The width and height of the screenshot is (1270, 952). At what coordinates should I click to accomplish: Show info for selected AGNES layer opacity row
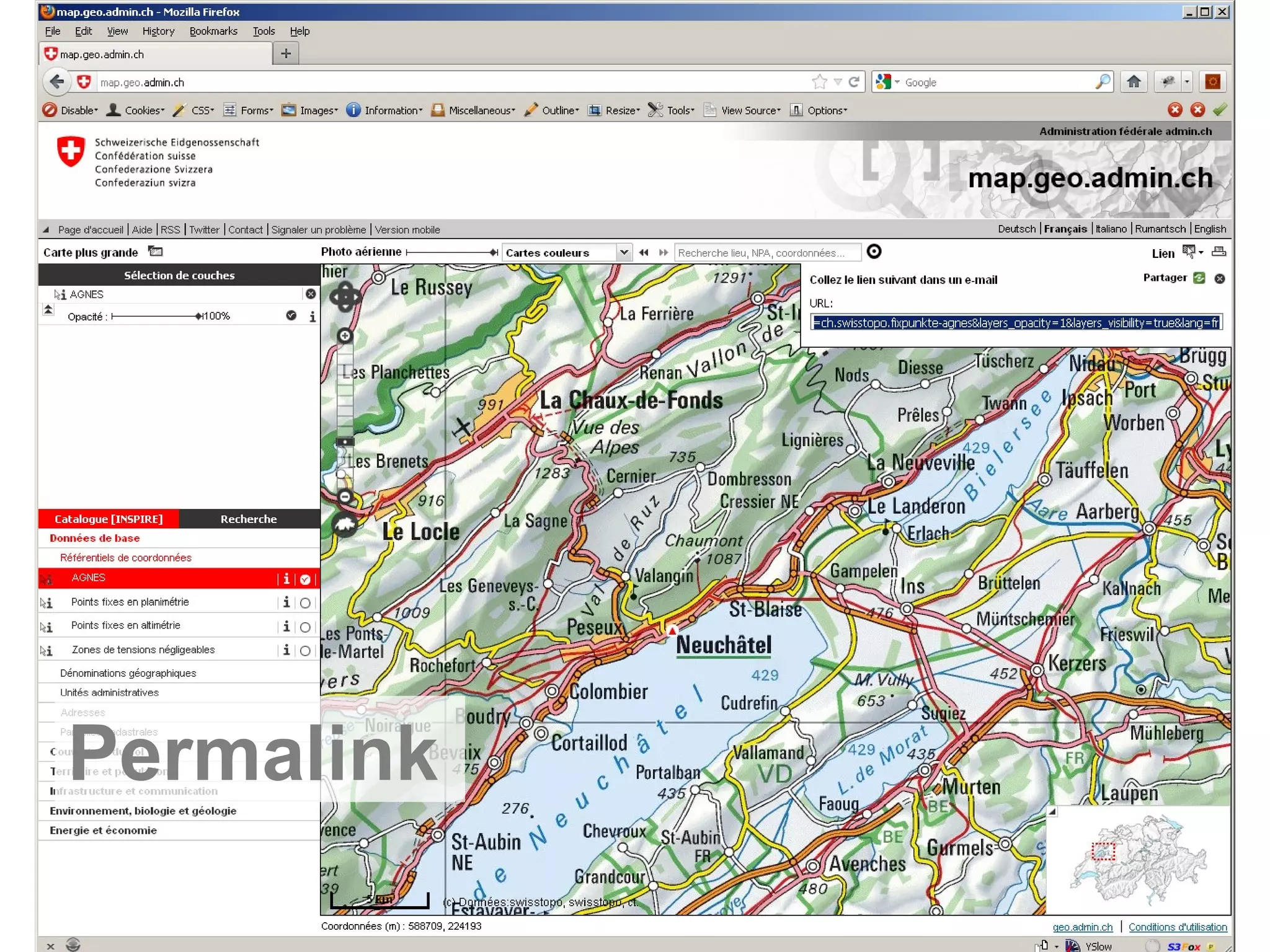[312, 316]
